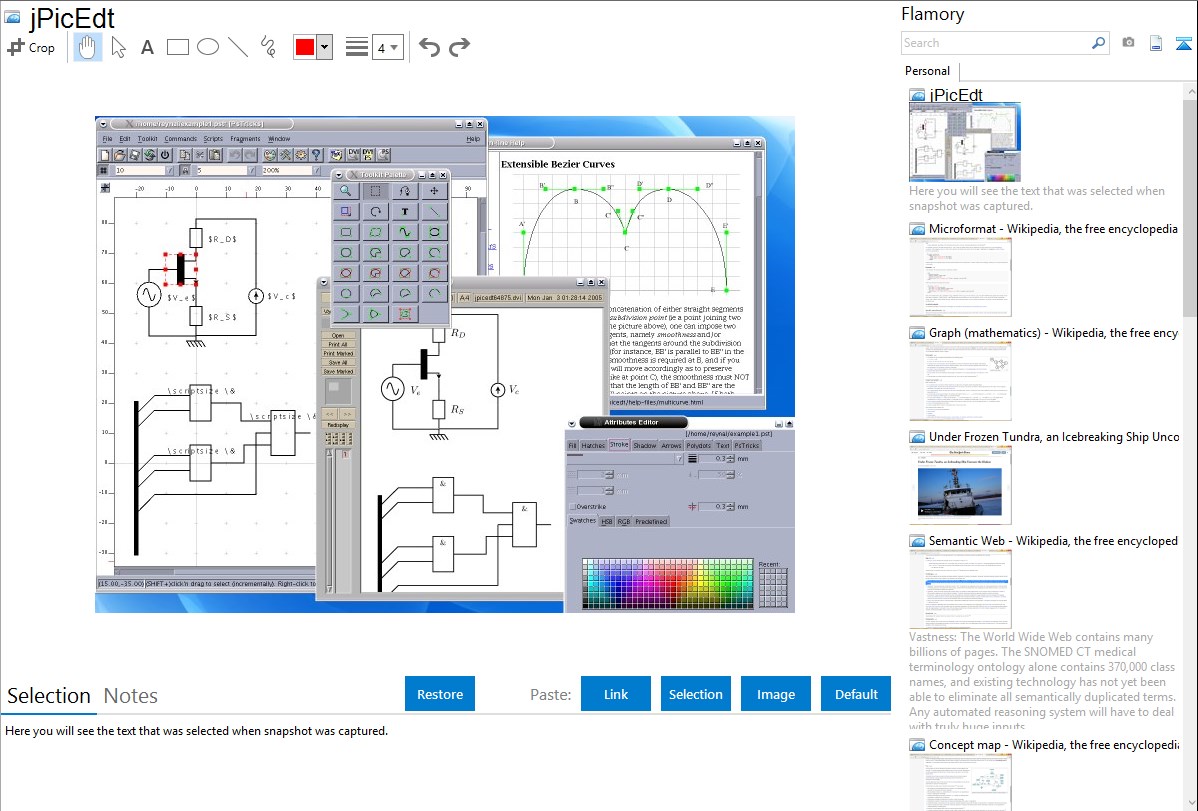The image size is (1198, 811).
Task: Click the Search input field
Action: (995, 43)
